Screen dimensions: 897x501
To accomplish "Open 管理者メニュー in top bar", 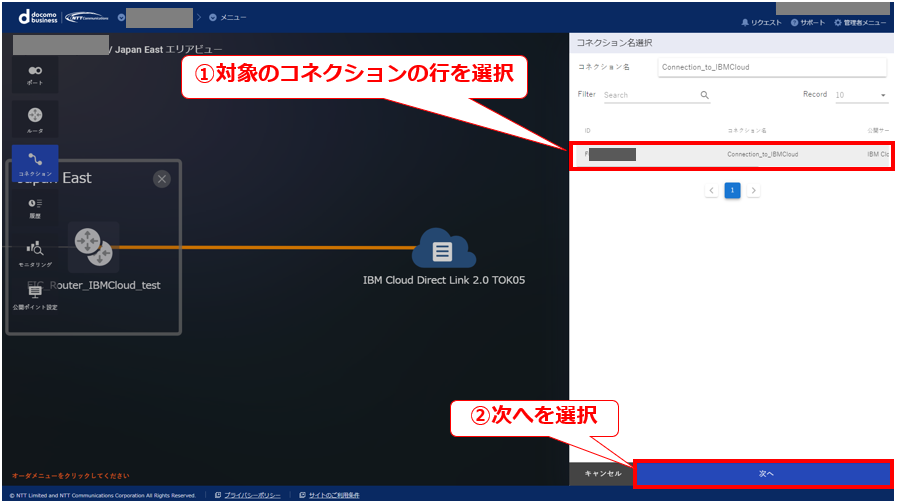I will click(x=860, y=22).
